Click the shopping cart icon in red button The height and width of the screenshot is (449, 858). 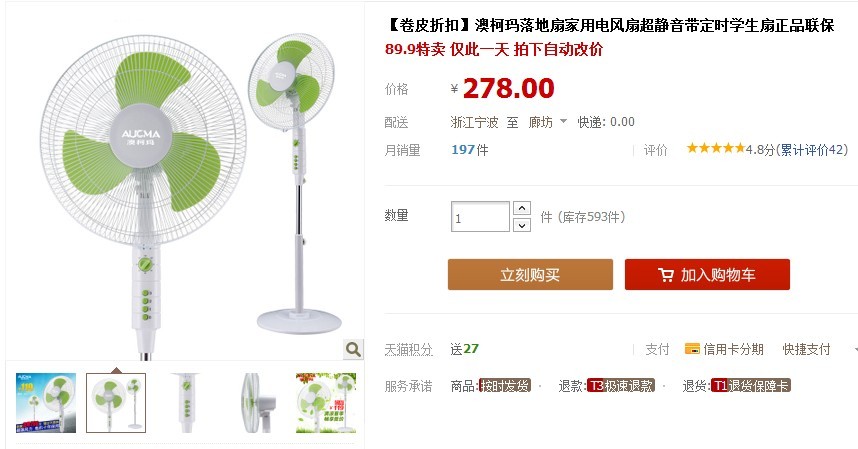(x=665, y=275)
